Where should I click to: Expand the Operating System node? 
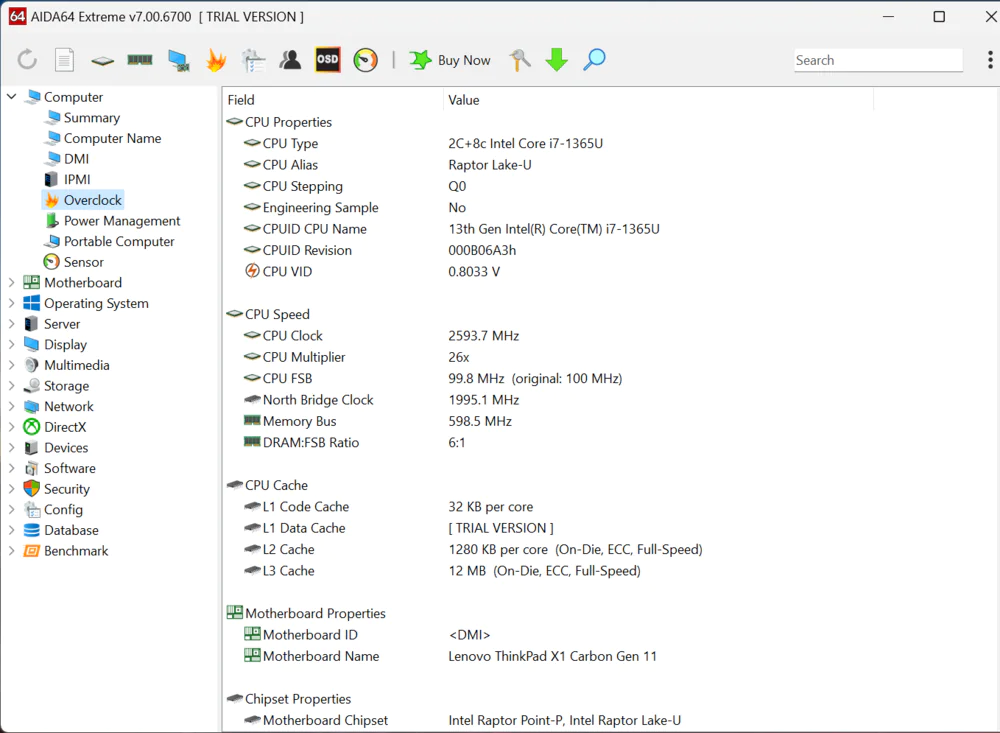click(x=11, y=303)
